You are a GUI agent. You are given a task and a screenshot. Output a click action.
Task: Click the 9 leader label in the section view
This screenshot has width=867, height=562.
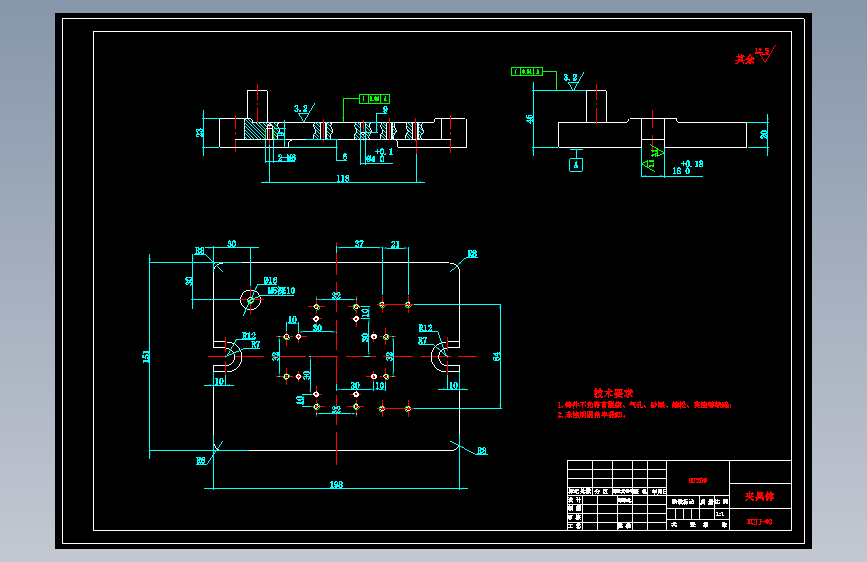pyautogui.click(x=385, y=110)
